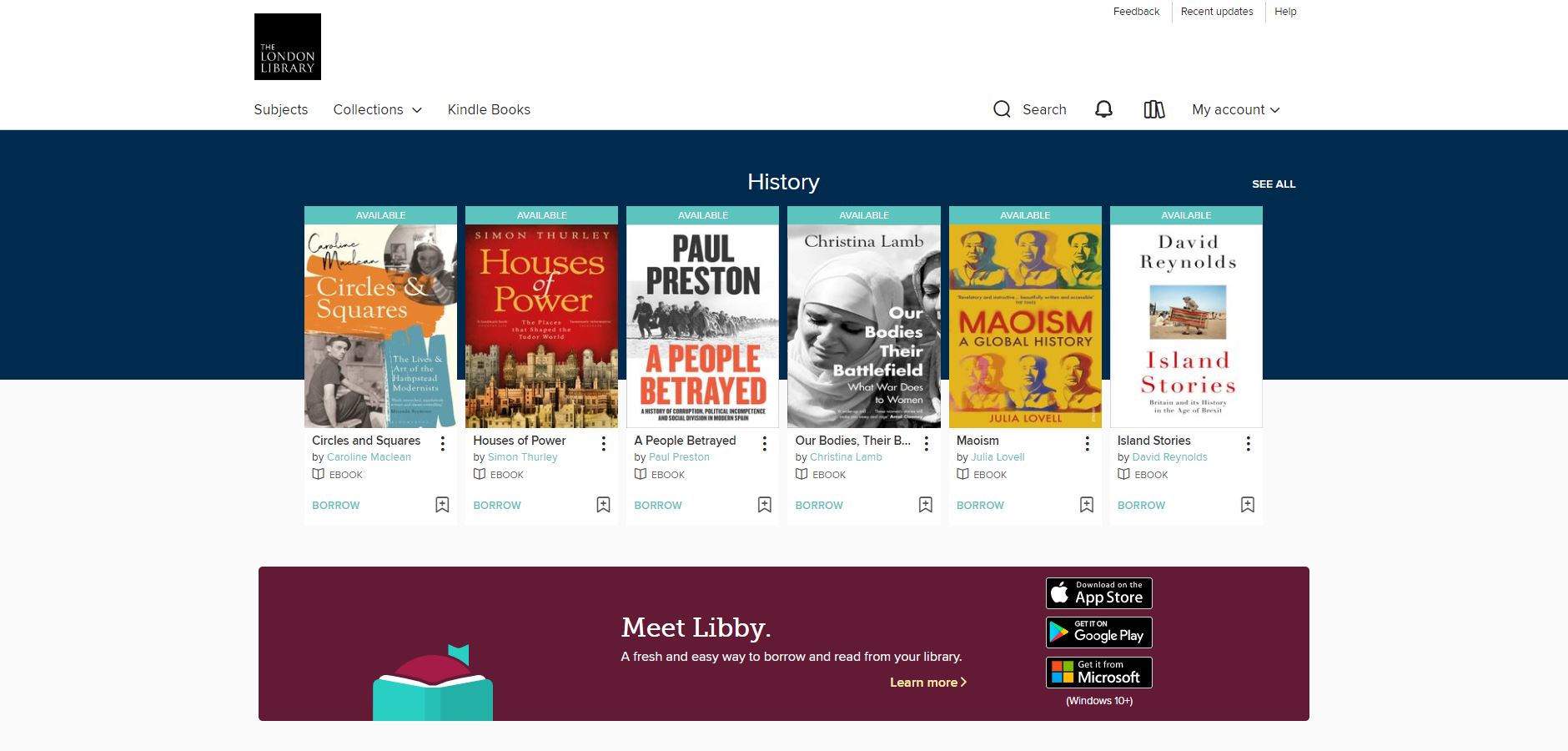Click the Get it on Google Play badge
This screenshot has height=751, width=1568.
pyautogui.click(x=1098, y=633)
